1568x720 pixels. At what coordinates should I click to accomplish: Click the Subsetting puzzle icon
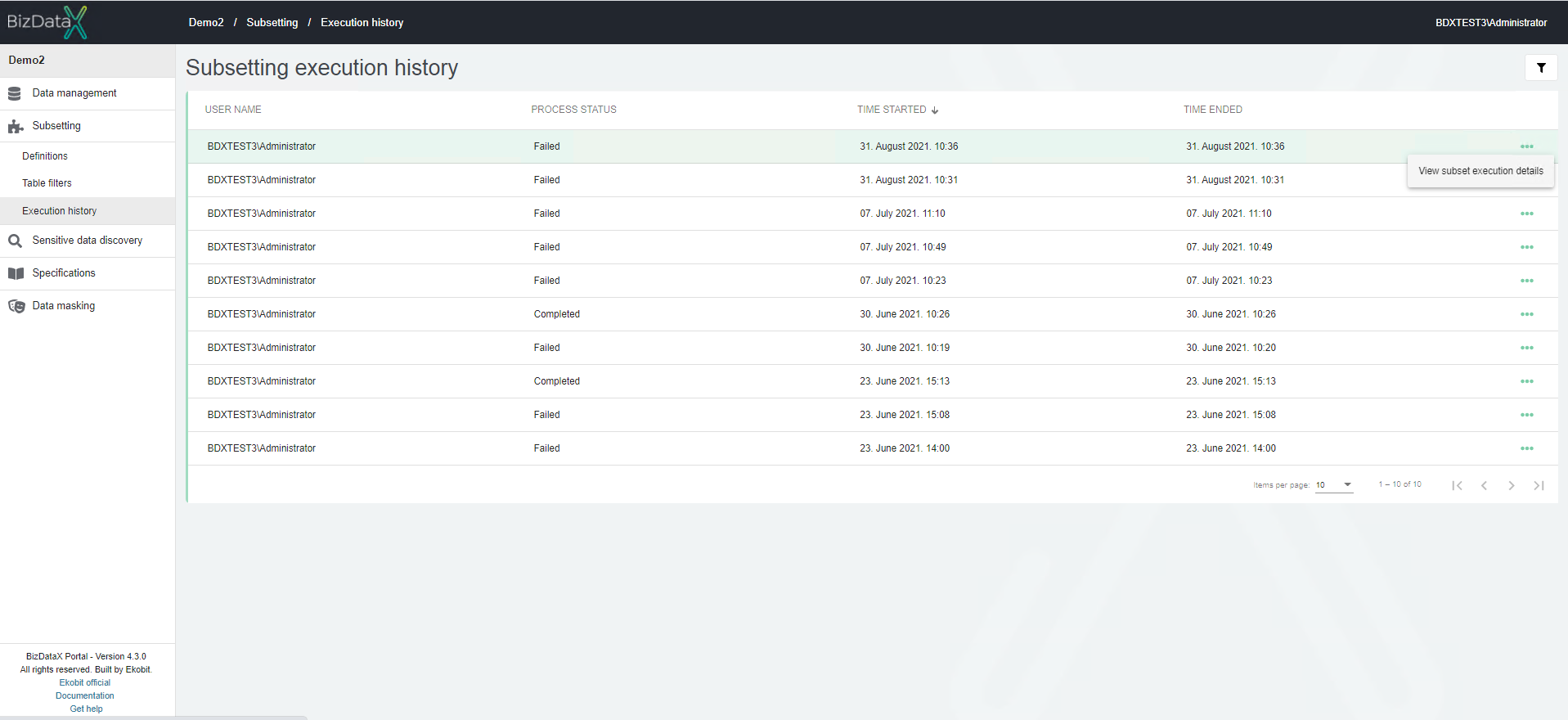16,127
